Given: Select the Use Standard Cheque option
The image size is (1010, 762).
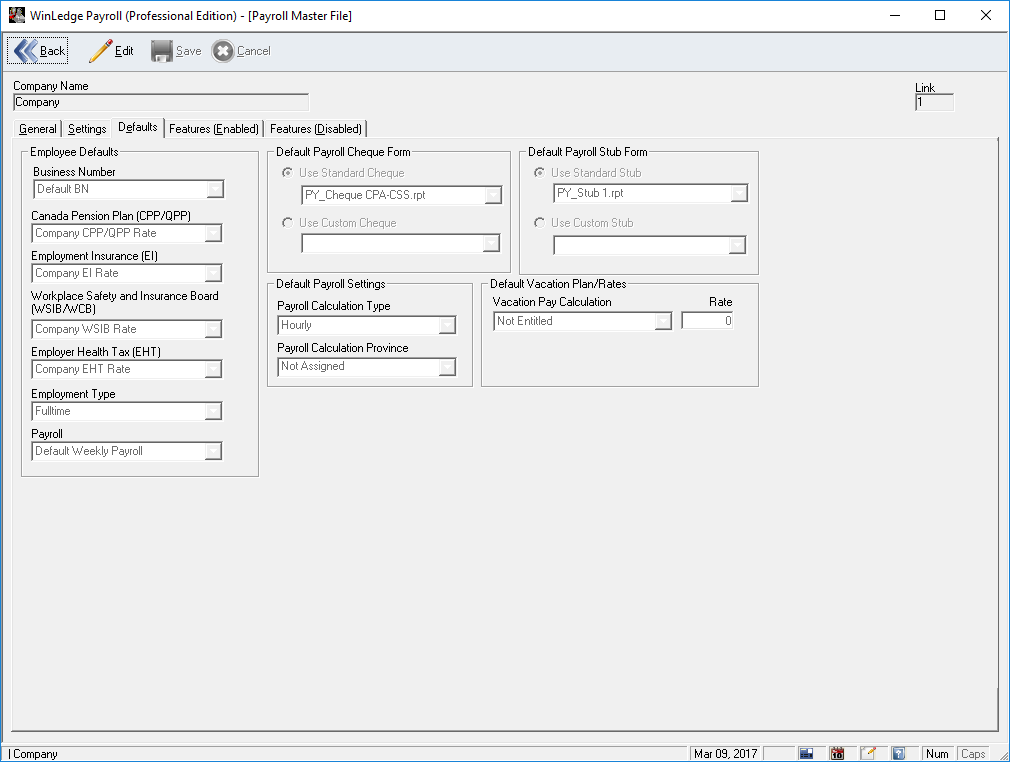Looking at the screenshot, I should [288, 173].
